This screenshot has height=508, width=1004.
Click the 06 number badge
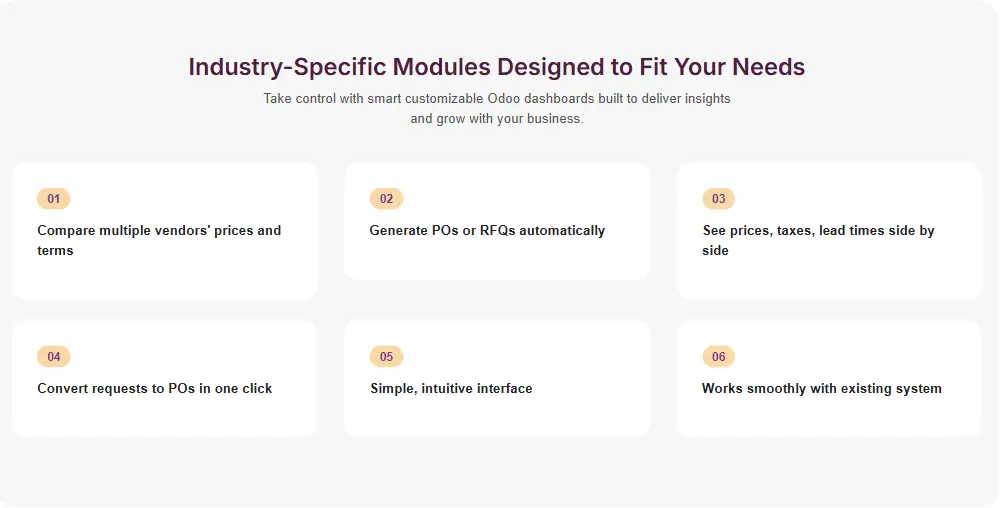718,357
